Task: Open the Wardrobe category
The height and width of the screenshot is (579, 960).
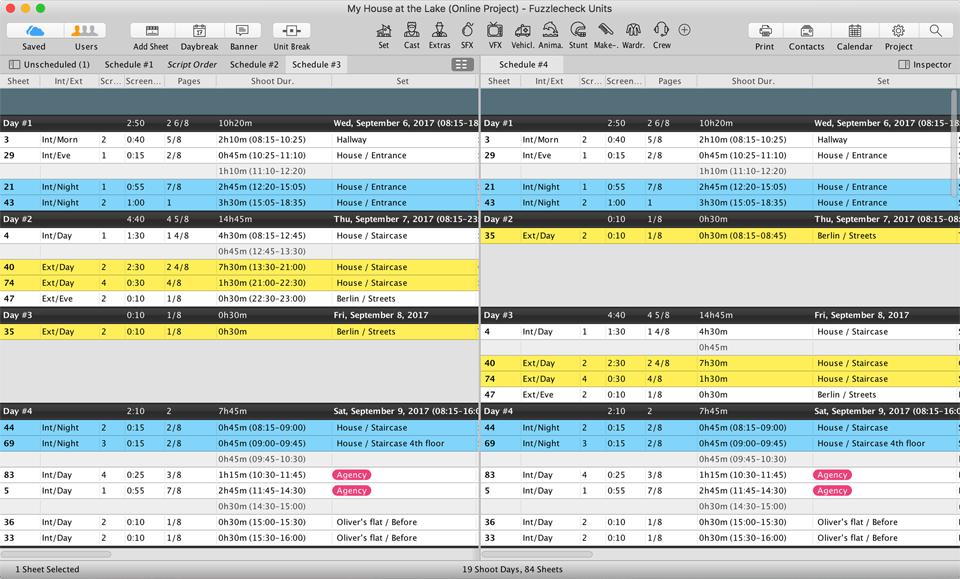Action: [x=633, y=30]
